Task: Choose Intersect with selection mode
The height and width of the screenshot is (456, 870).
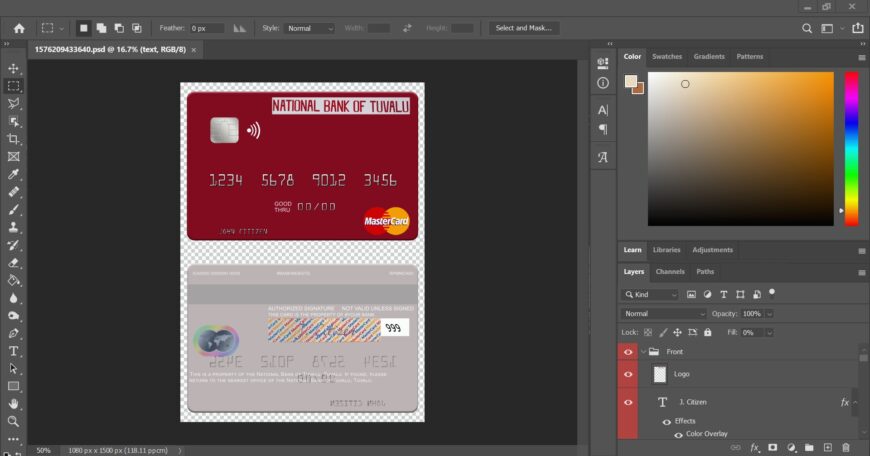Action: point(136,28)
